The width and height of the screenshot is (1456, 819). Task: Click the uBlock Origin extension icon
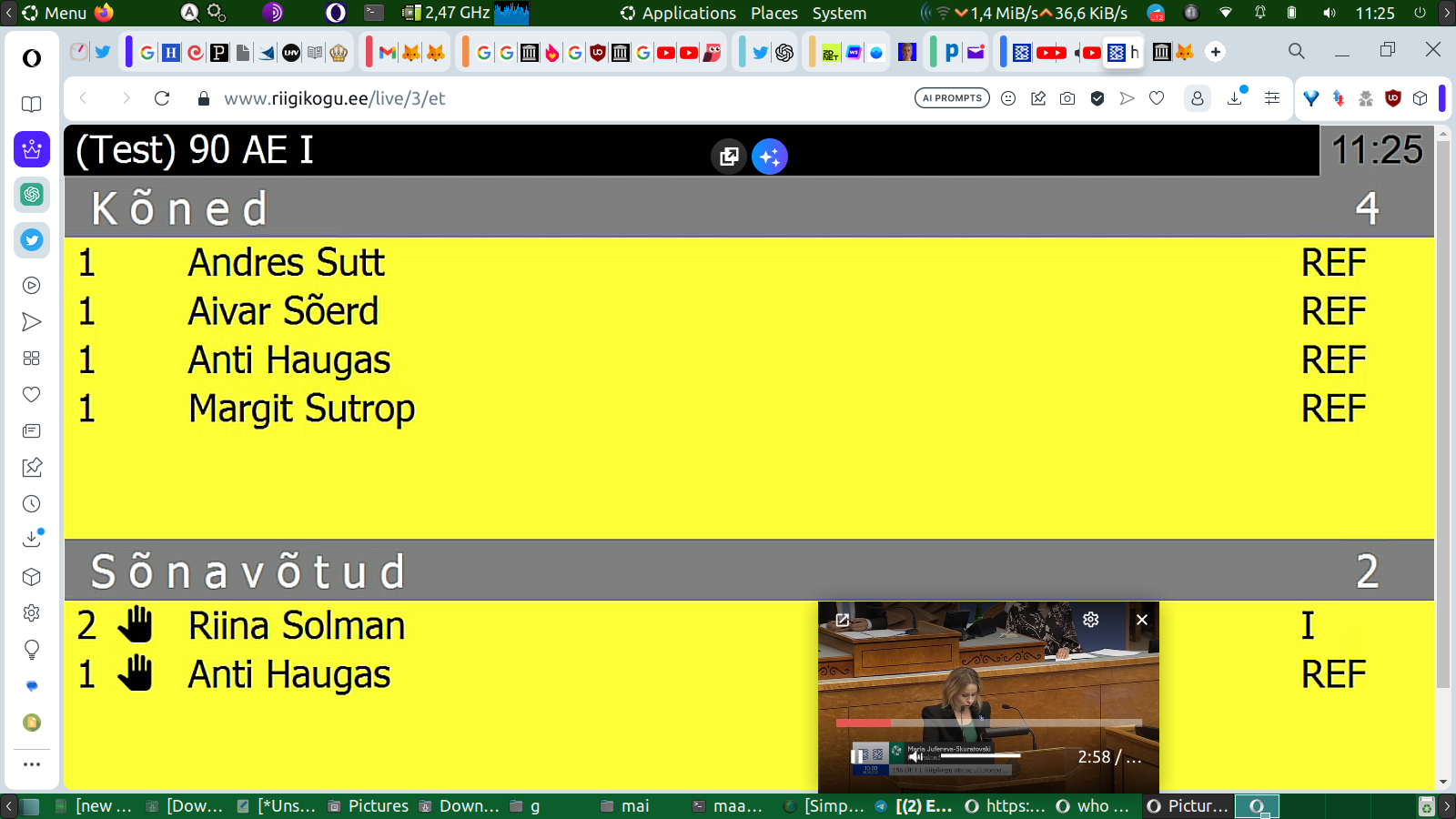tap(1392, 98)
